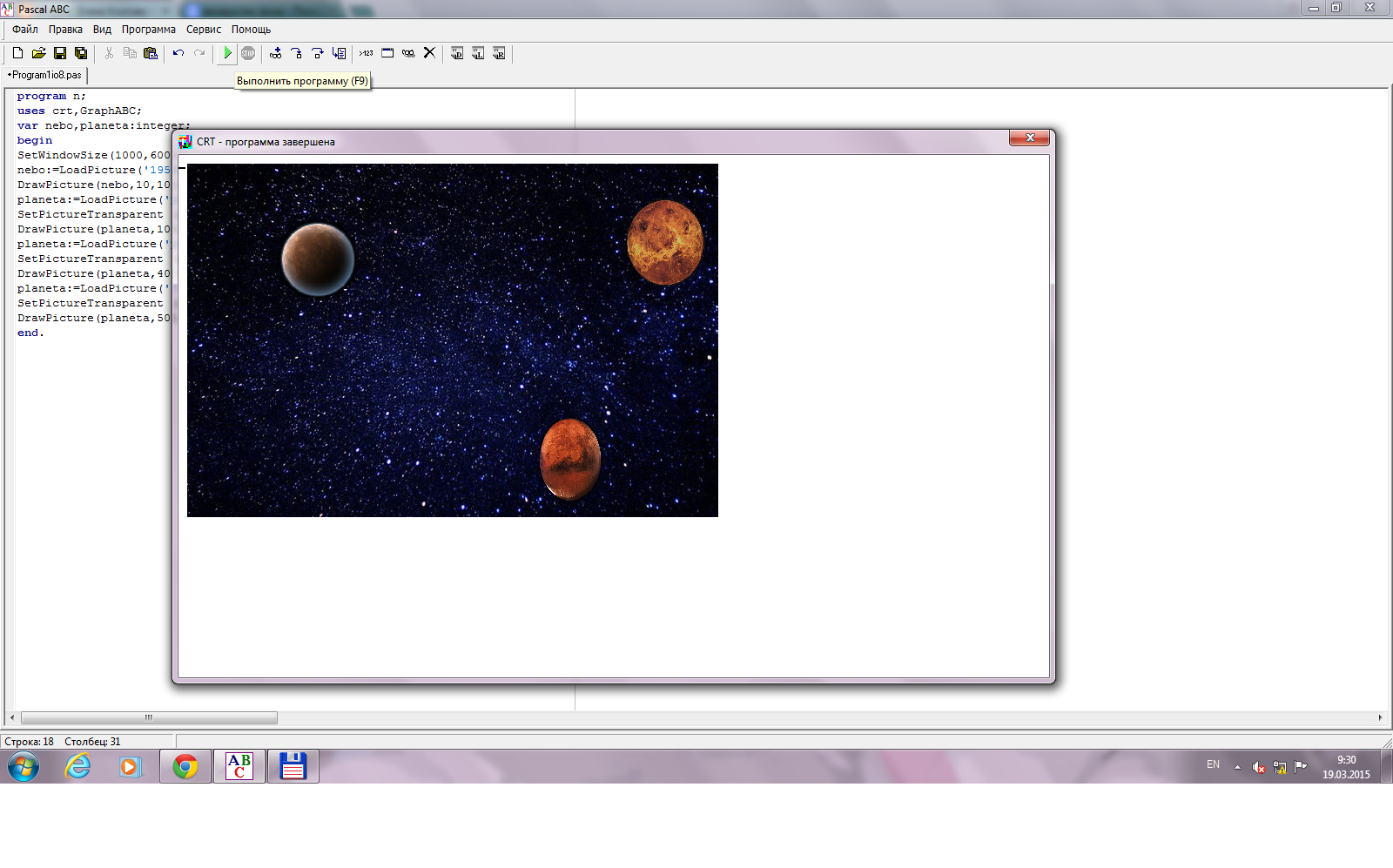Show the output window icon in the toolbar
The height and width of the screenshot is (868, 1393).
click(387, 53)
